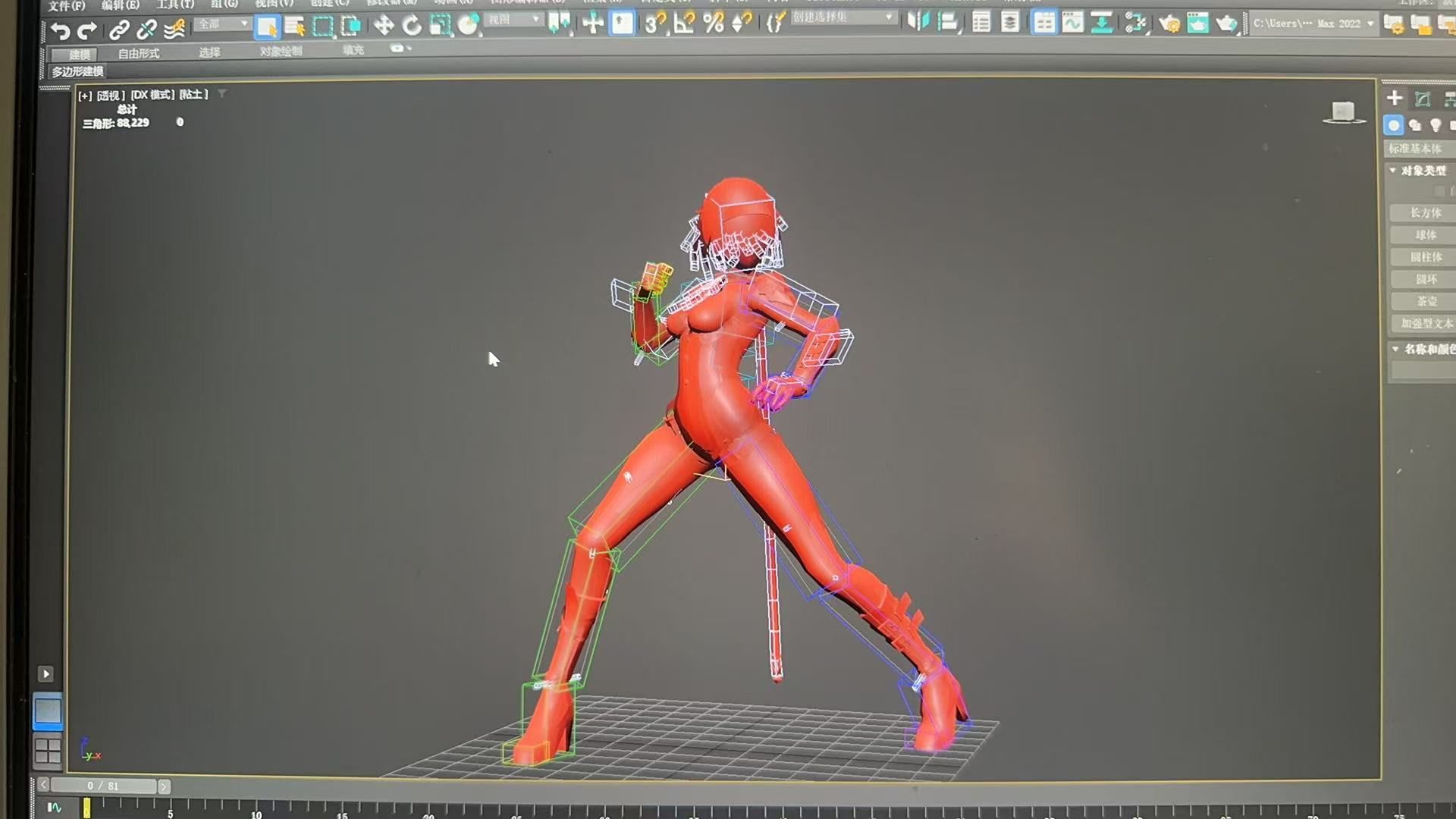Click the Mirror tool icon

pos(919,22)
